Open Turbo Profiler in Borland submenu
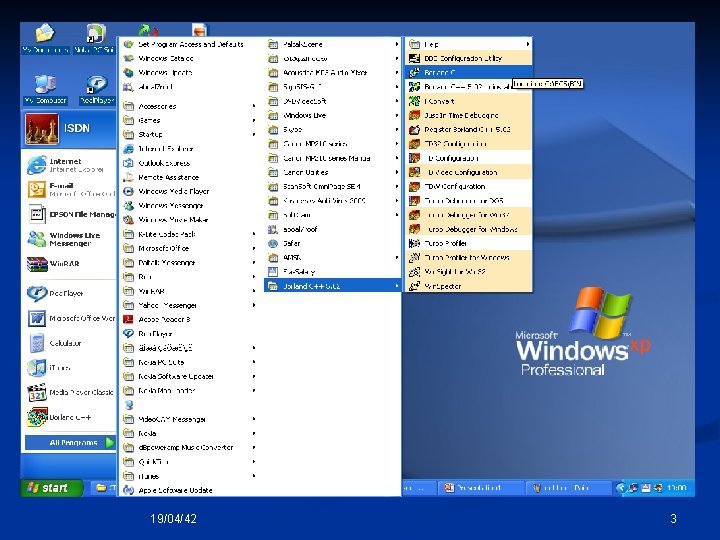 pos(468,243)
